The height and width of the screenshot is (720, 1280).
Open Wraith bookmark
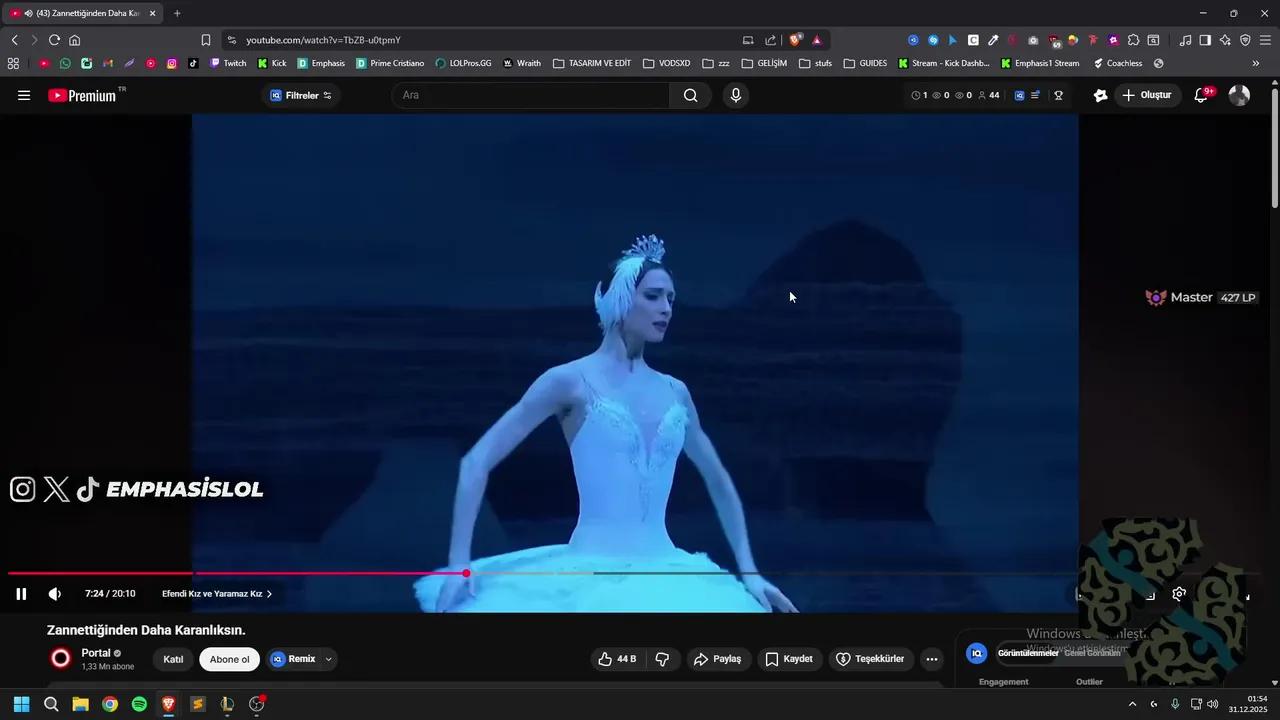coord(521,63)
